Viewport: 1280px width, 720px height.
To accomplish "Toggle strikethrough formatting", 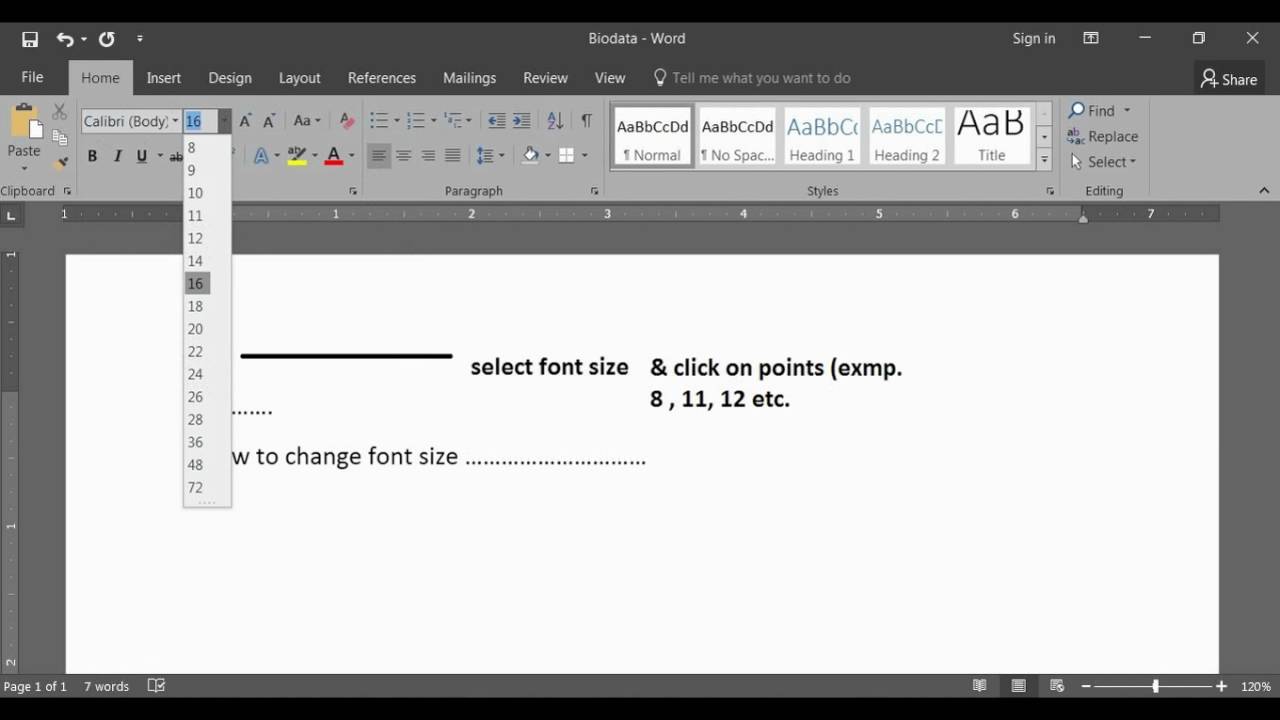I will coord(176,156).
